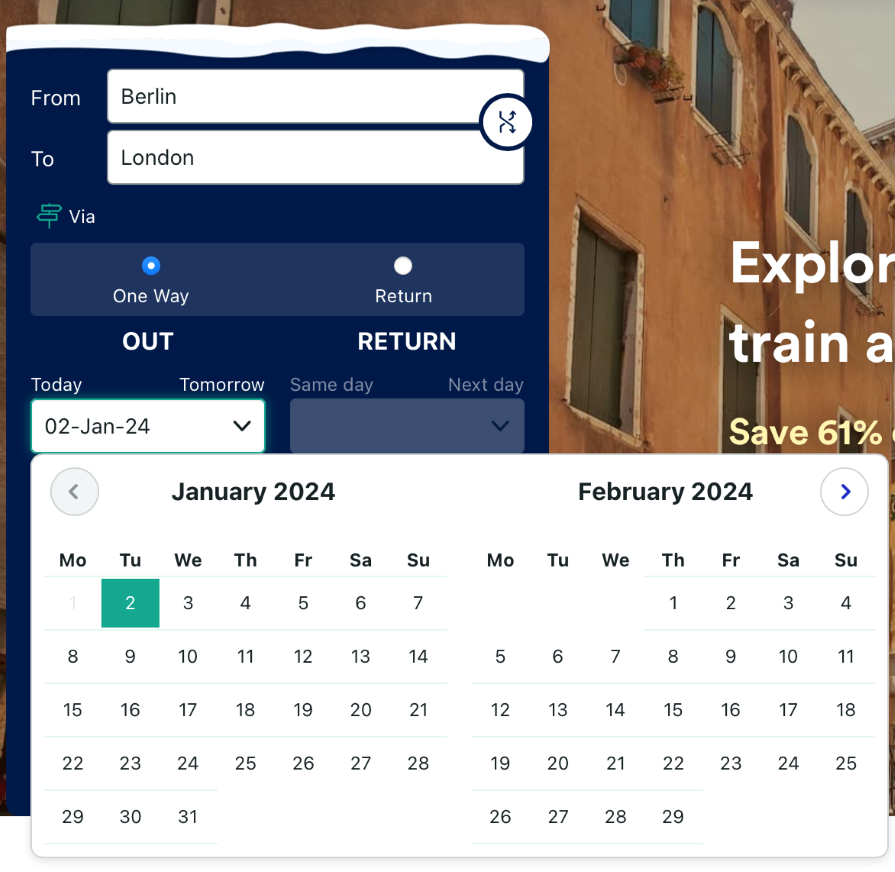Click the Via train route icon
The image size is (895, 872).
coord(49,215)
